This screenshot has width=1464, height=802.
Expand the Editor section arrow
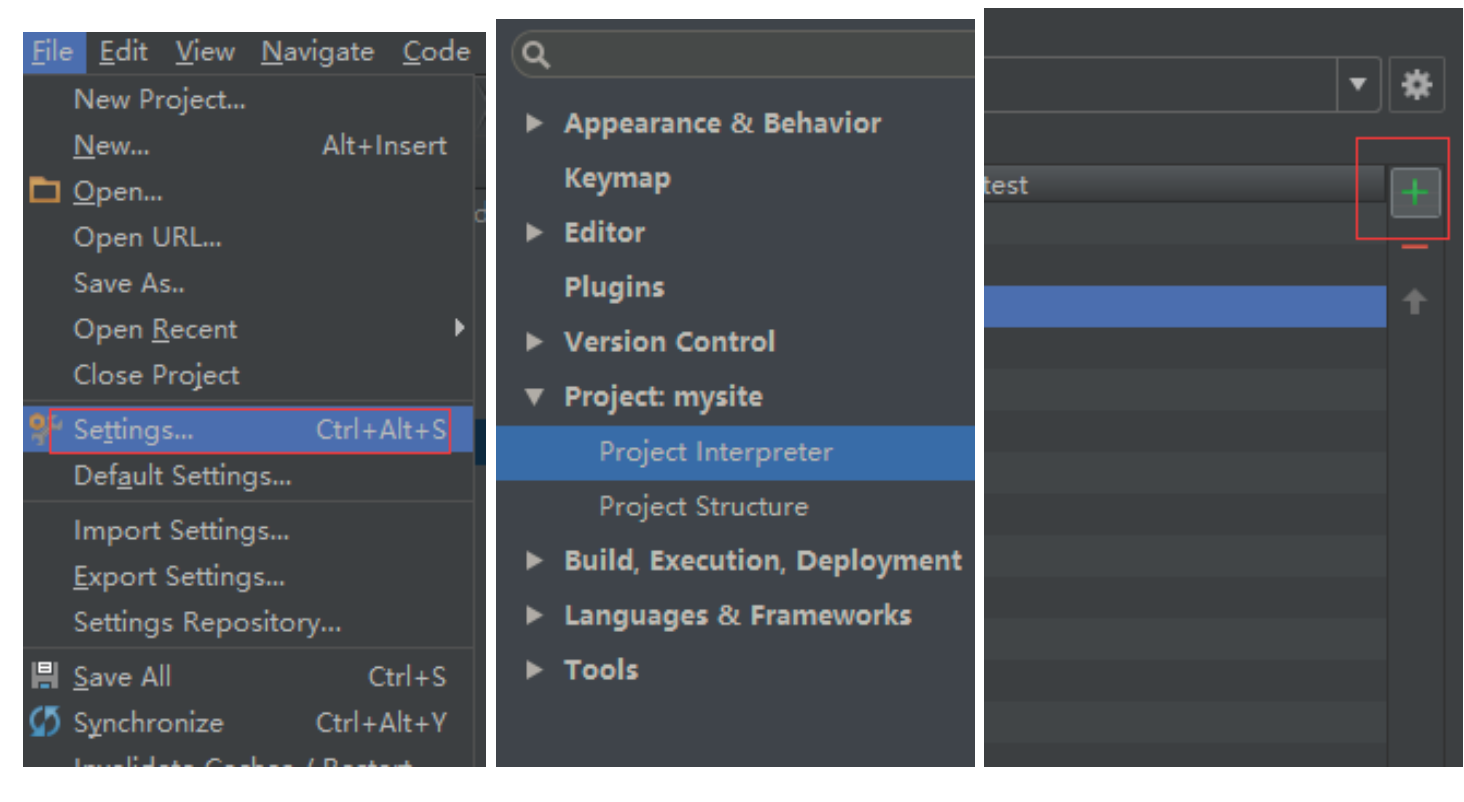535,232
